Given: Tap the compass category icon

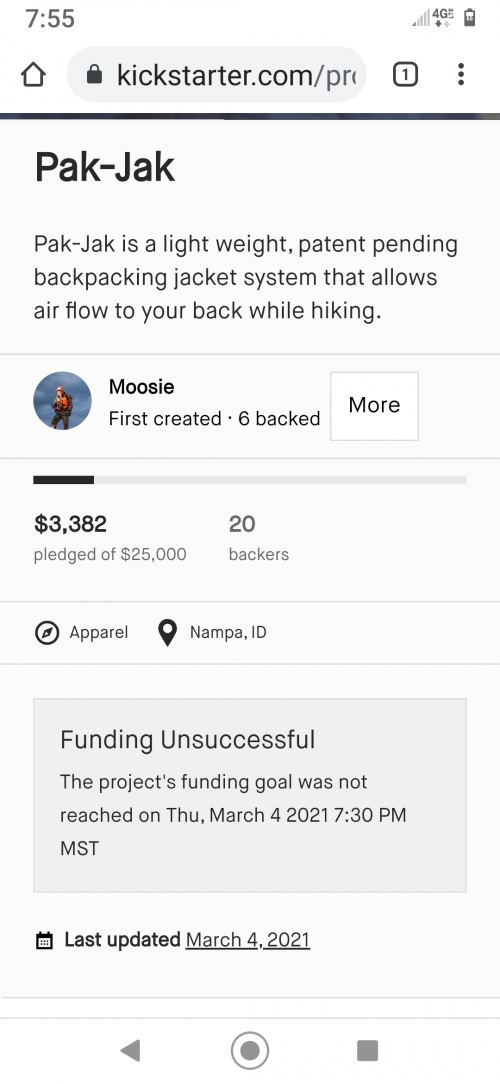Looking at the screenshot, I should (x=46, y=633).
